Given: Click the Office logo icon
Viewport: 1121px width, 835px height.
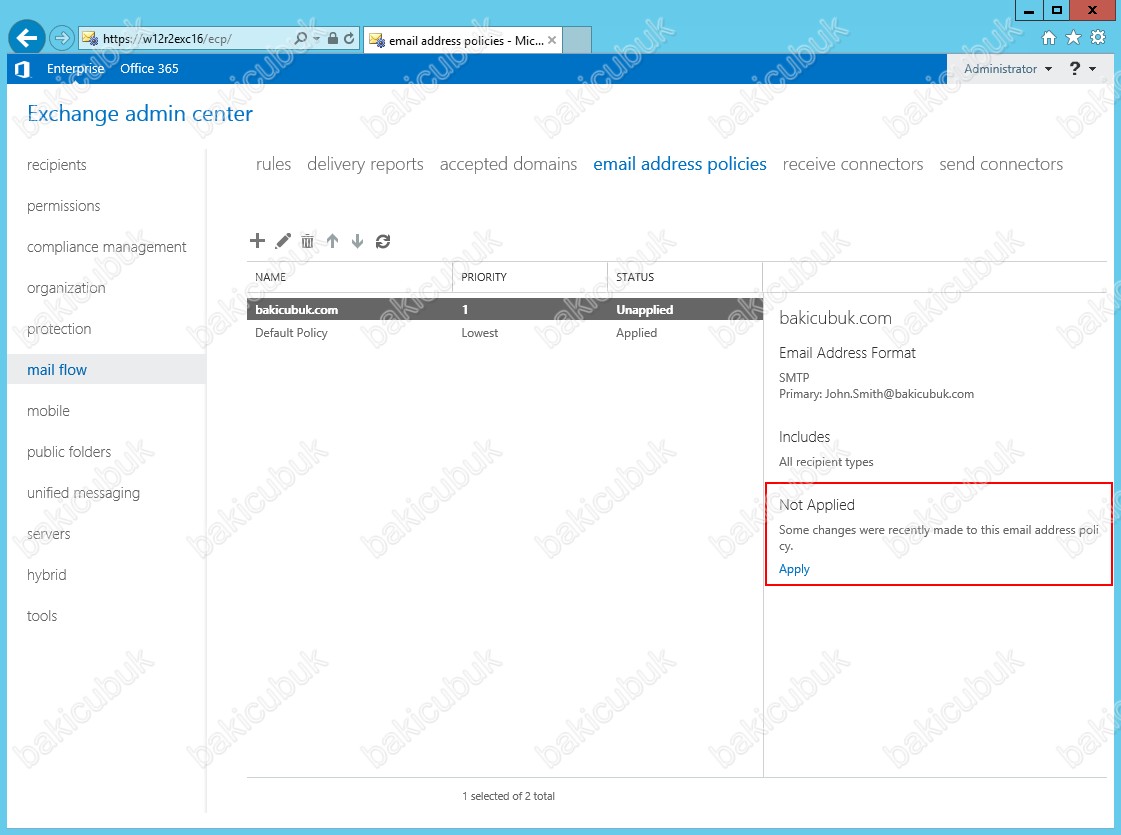Looking at the screenshot, I should click(x=22, y=69).
